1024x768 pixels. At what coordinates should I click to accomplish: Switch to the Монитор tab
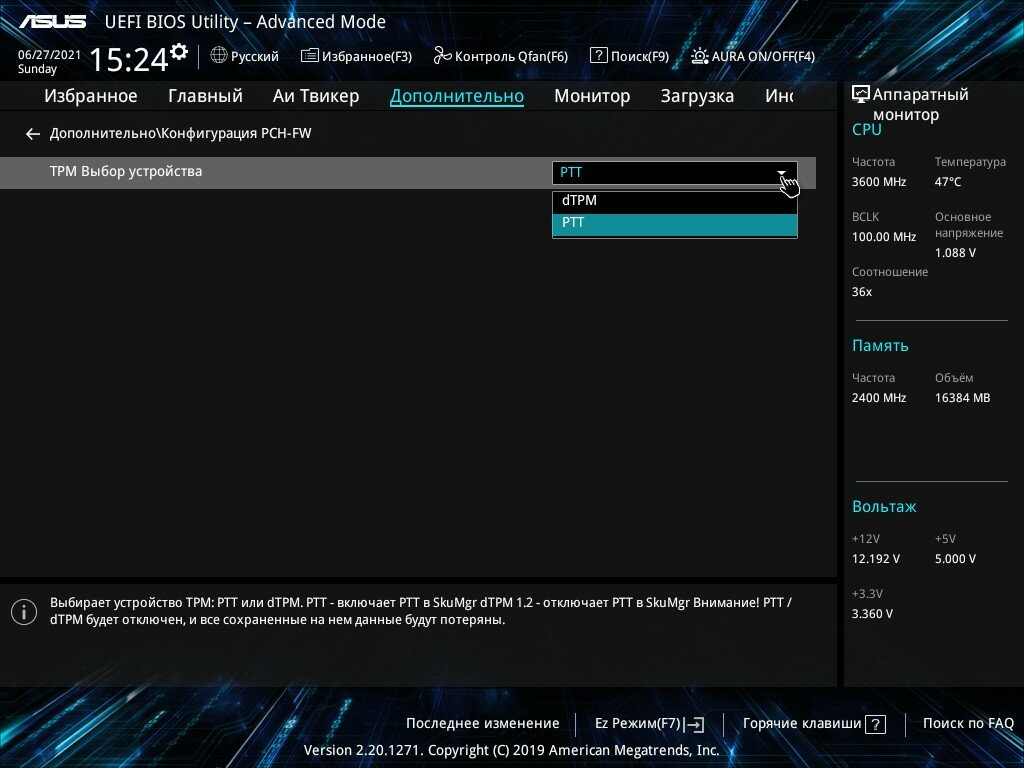[592, 96]
